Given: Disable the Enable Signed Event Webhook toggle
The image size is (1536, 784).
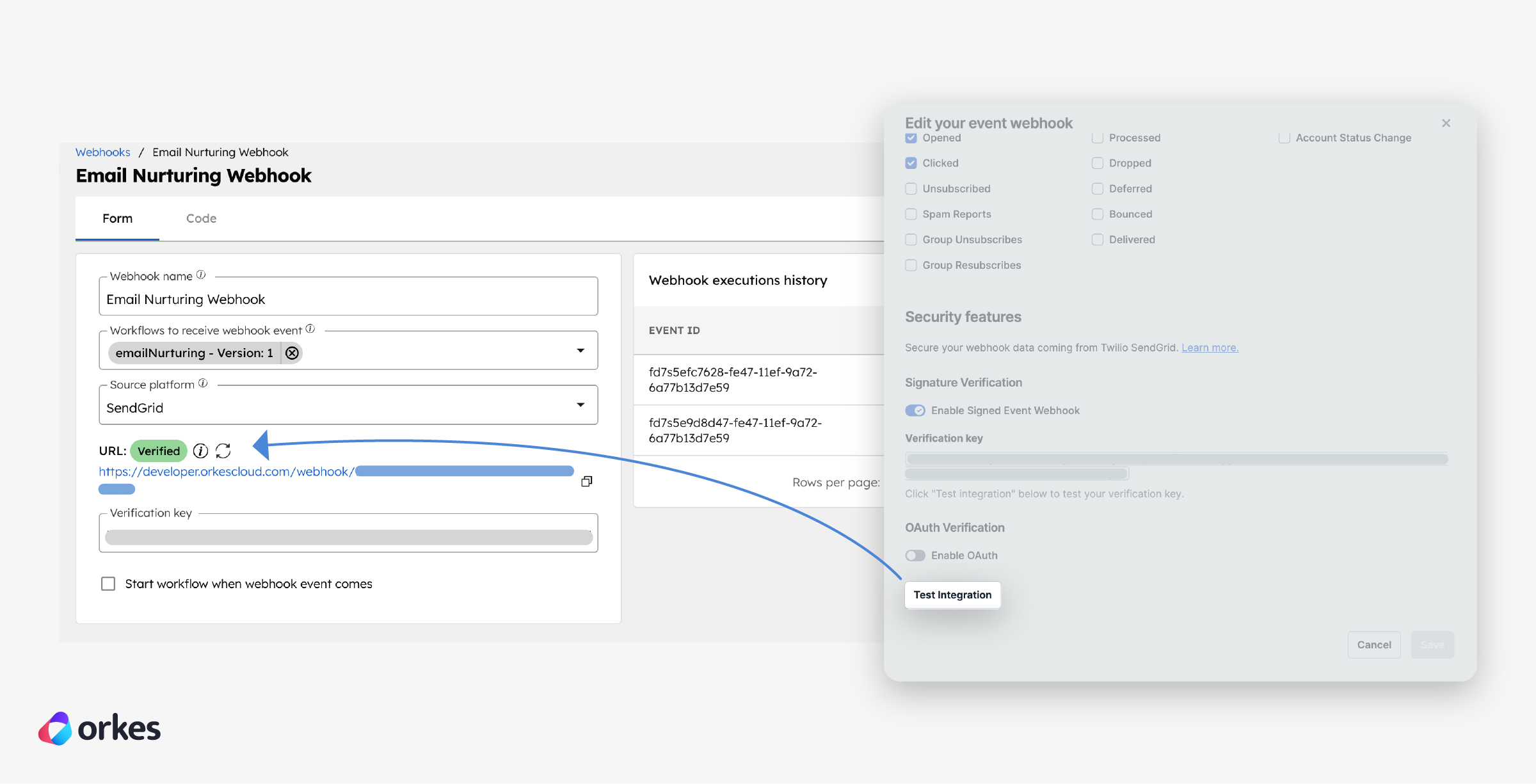Looking at the screenshot, I should tap(915, 410).
